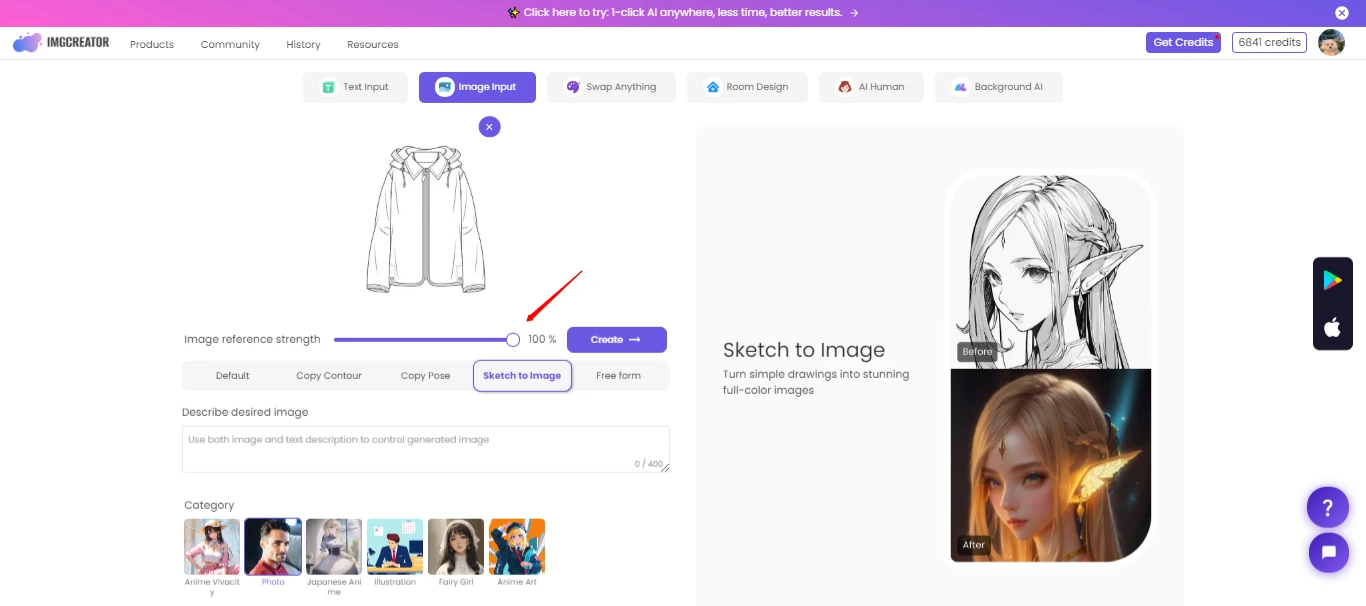
Task: Open the chat support bubble
Action: pos(1328,552)
